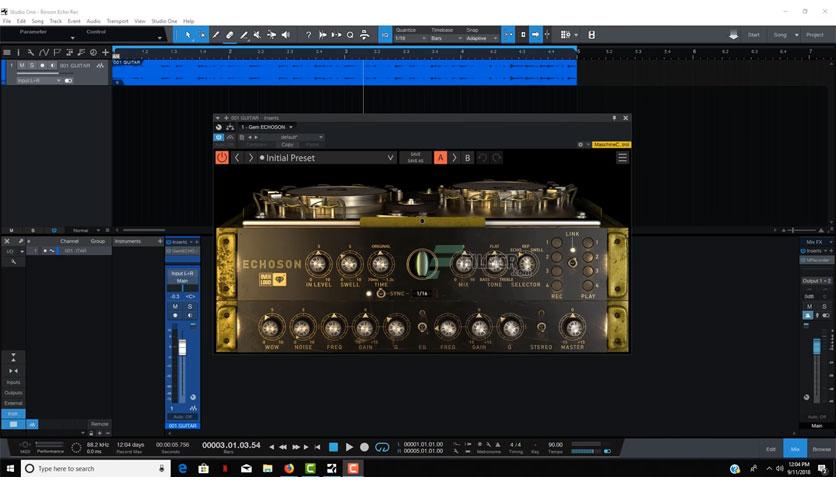
Task: Open the Song page dropdown
Action: tap(797, 35)
